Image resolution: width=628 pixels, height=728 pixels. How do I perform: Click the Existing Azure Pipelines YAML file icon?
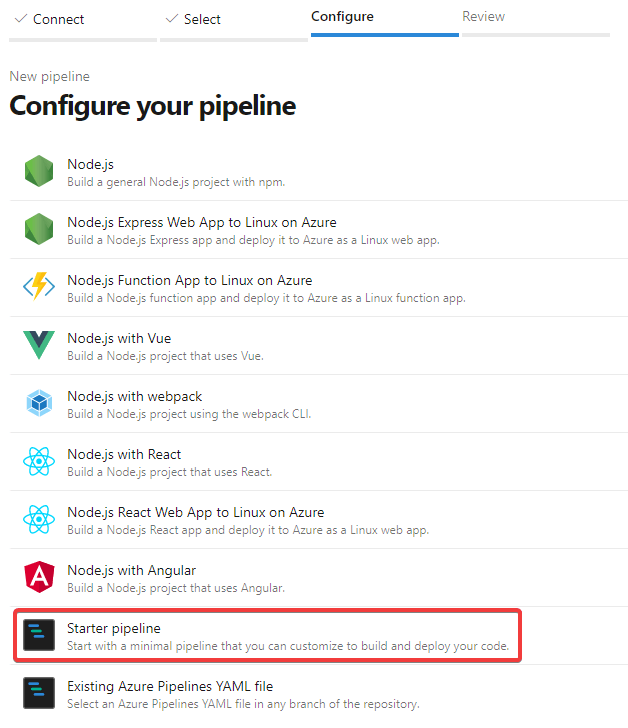pyautogui.click(x=39, y=693)
